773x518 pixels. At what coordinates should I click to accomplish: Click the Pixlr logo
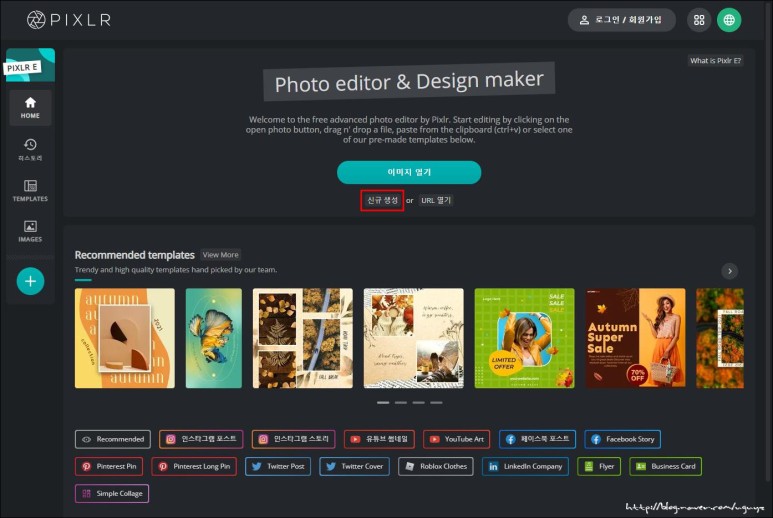tap(69, 20)
